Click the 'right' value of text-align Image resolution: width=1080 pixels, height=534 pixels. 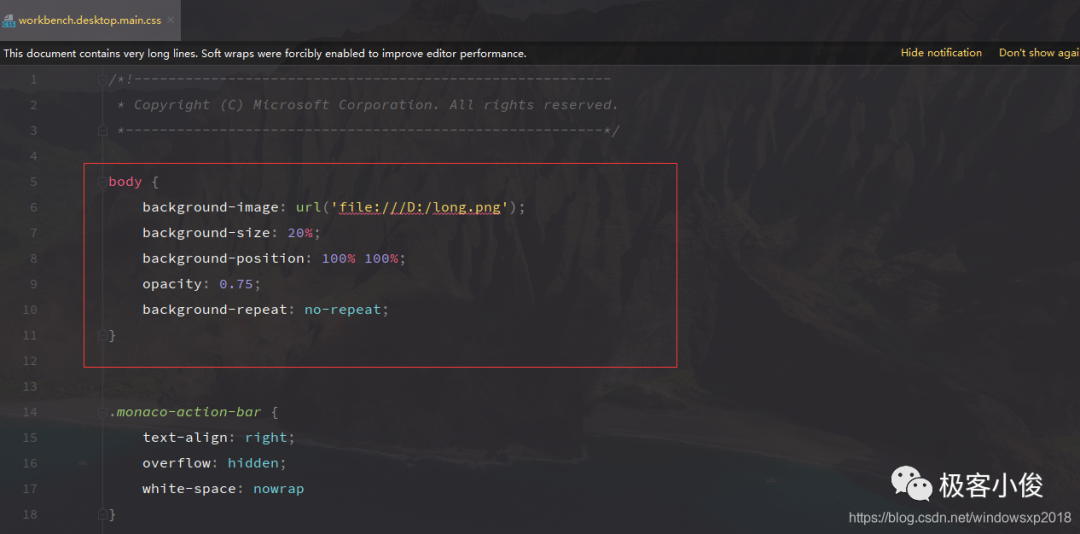(x=266, y=438)
